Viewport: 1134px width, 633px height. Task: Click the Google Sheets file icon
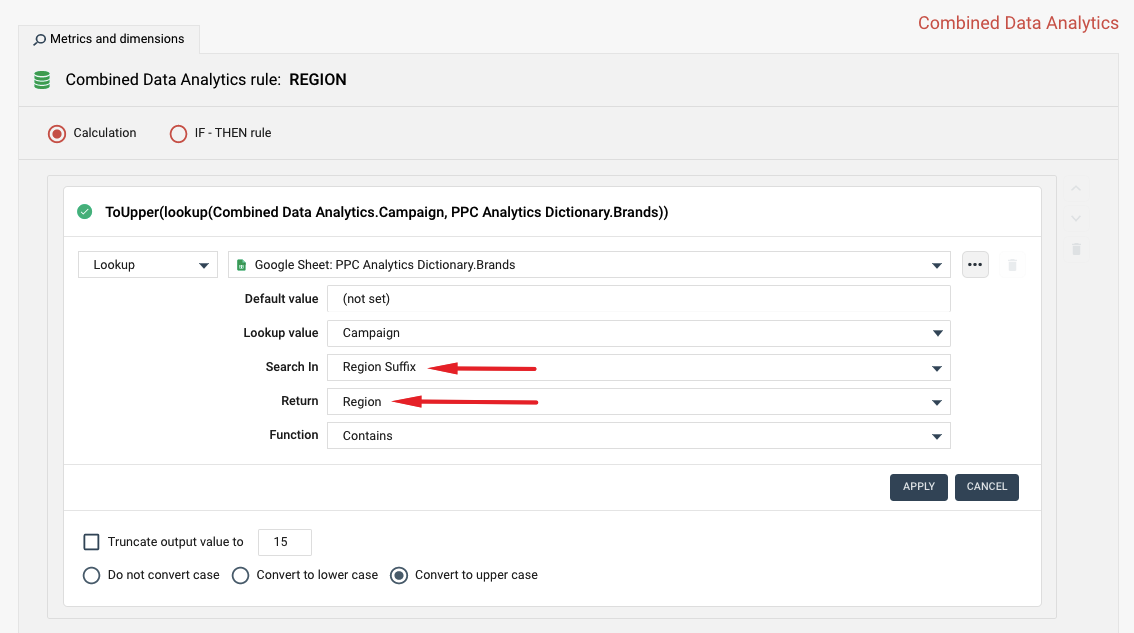pyautogui.click(x=242, y=265)
